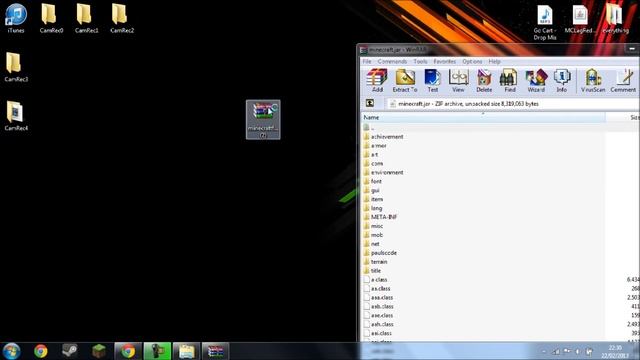This screenshot has height=360, width=640.
Task: Sort by the Name column header
Action: (x=483, y=118)
